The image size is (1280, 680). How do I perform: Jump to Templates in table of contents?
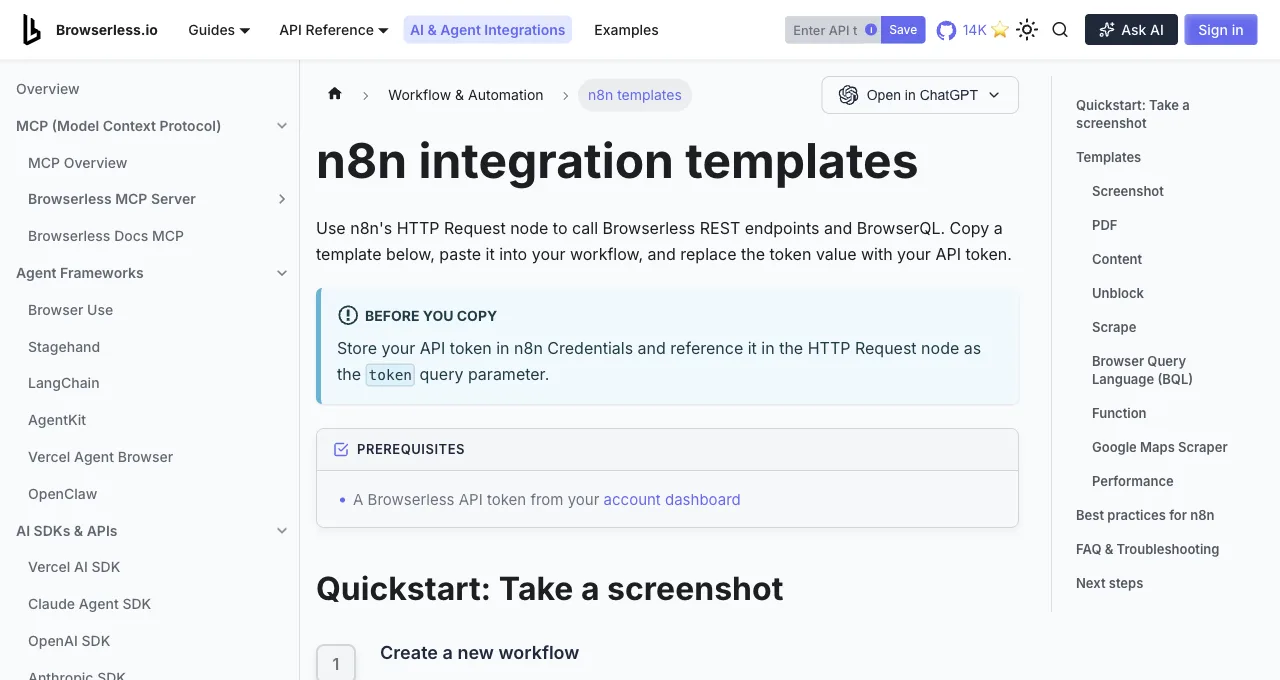[x=1108, y=157]
